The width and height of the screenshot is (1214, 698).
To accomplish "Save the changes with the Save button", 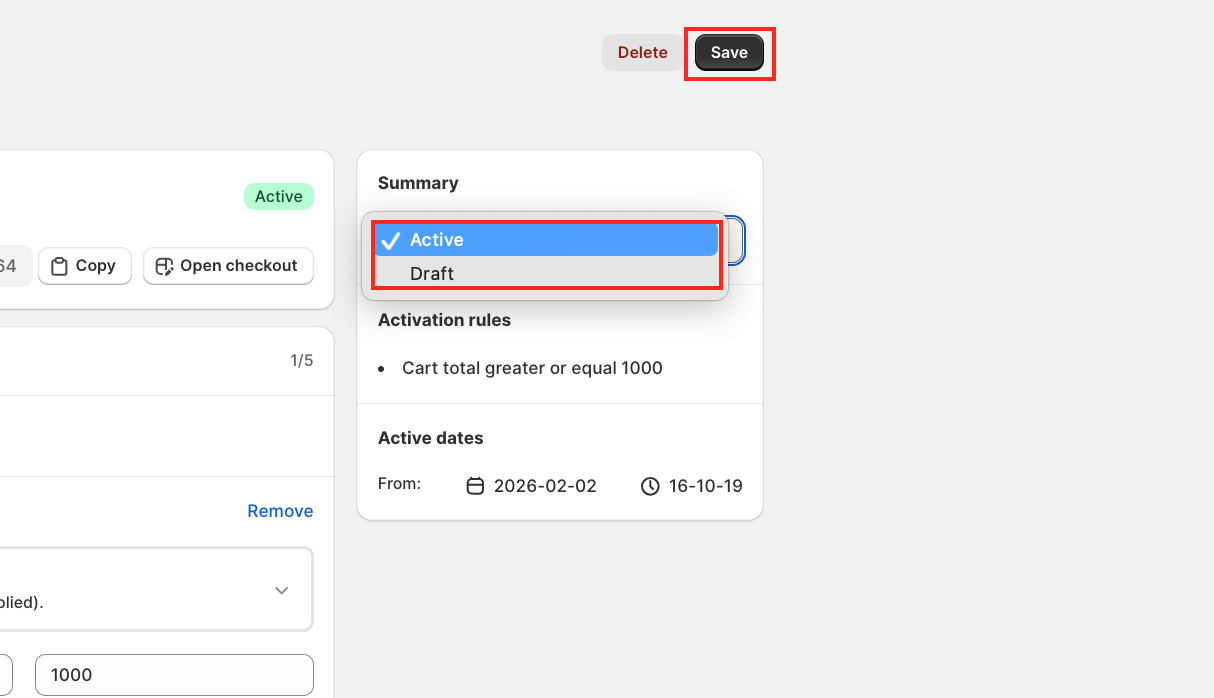I will coord(729,53).
